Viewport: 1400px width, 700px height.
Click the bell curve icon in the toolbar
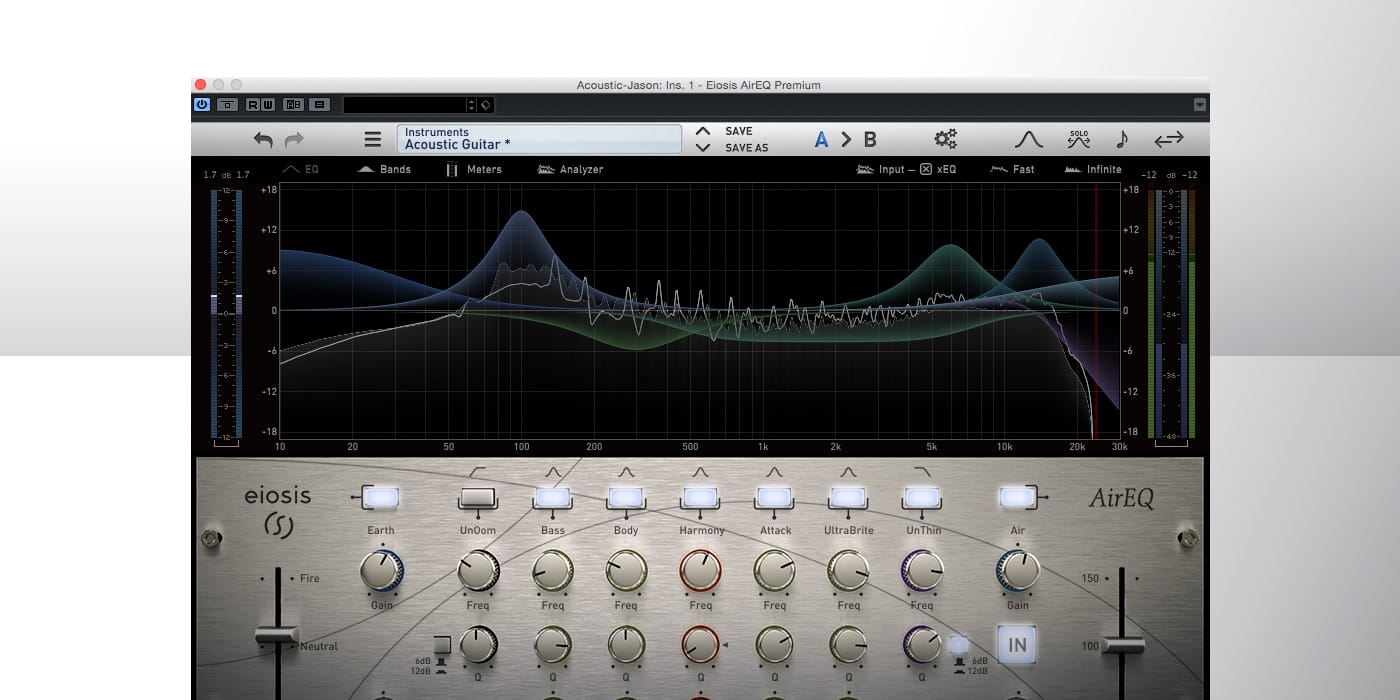1029,140
